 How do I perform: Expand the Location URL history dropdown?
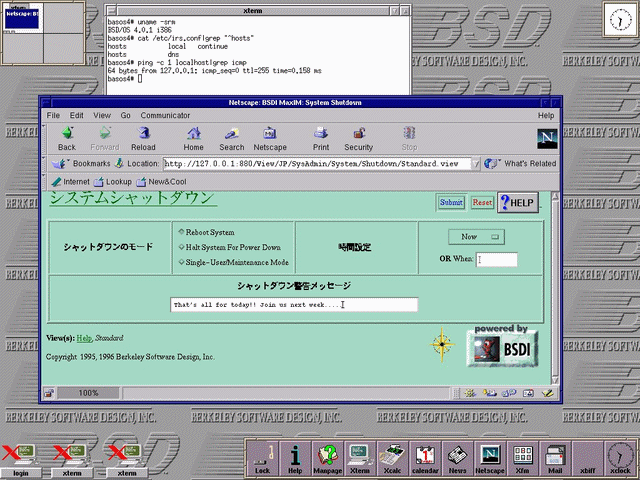(476, 164)
